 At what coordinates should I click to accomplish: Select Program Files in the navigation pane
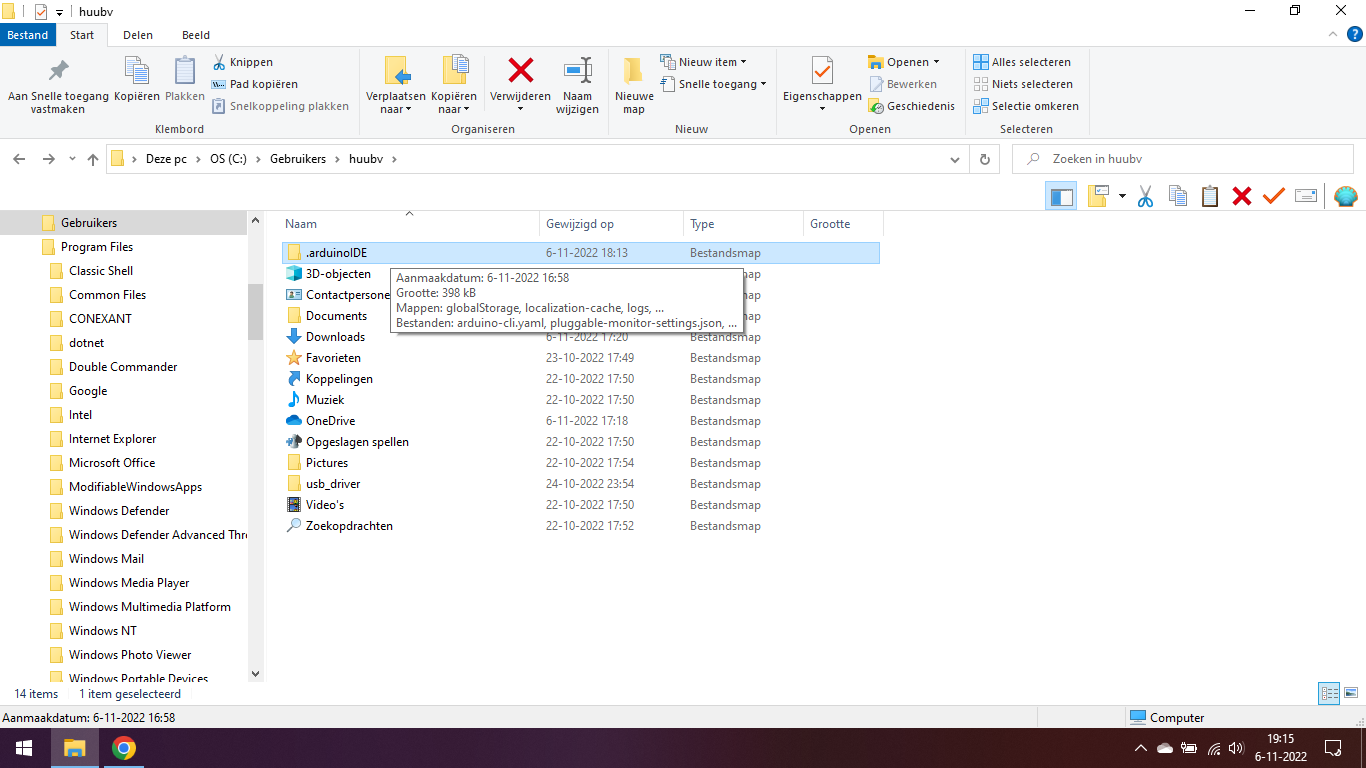(x=97, y=247)
